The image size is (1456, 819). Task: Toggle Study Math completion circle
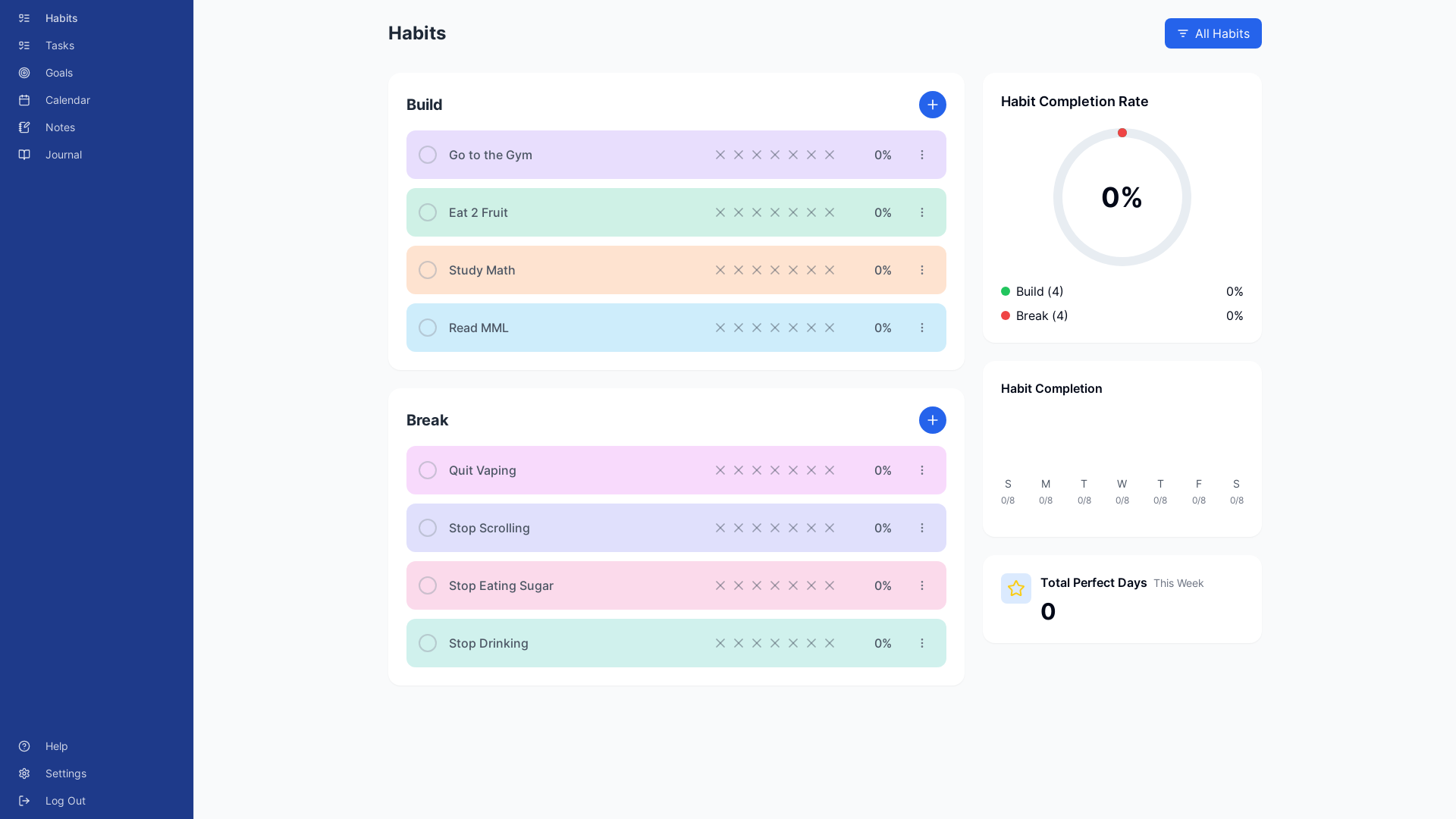click(428, 270)
